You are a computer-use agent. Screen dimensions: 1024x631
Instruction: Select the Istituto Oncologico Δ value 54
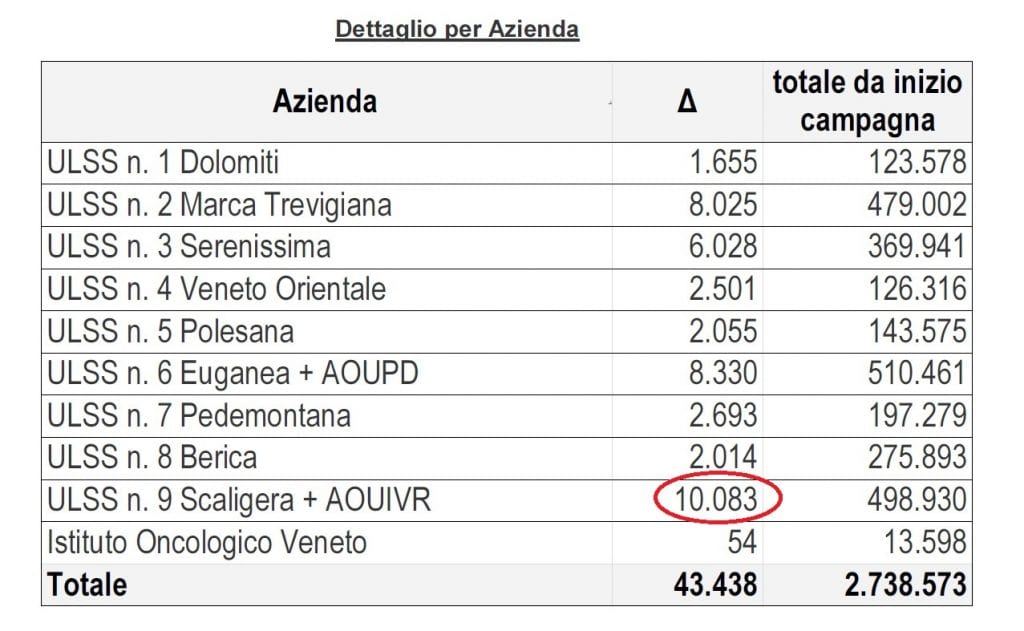(x=742, y=543)
